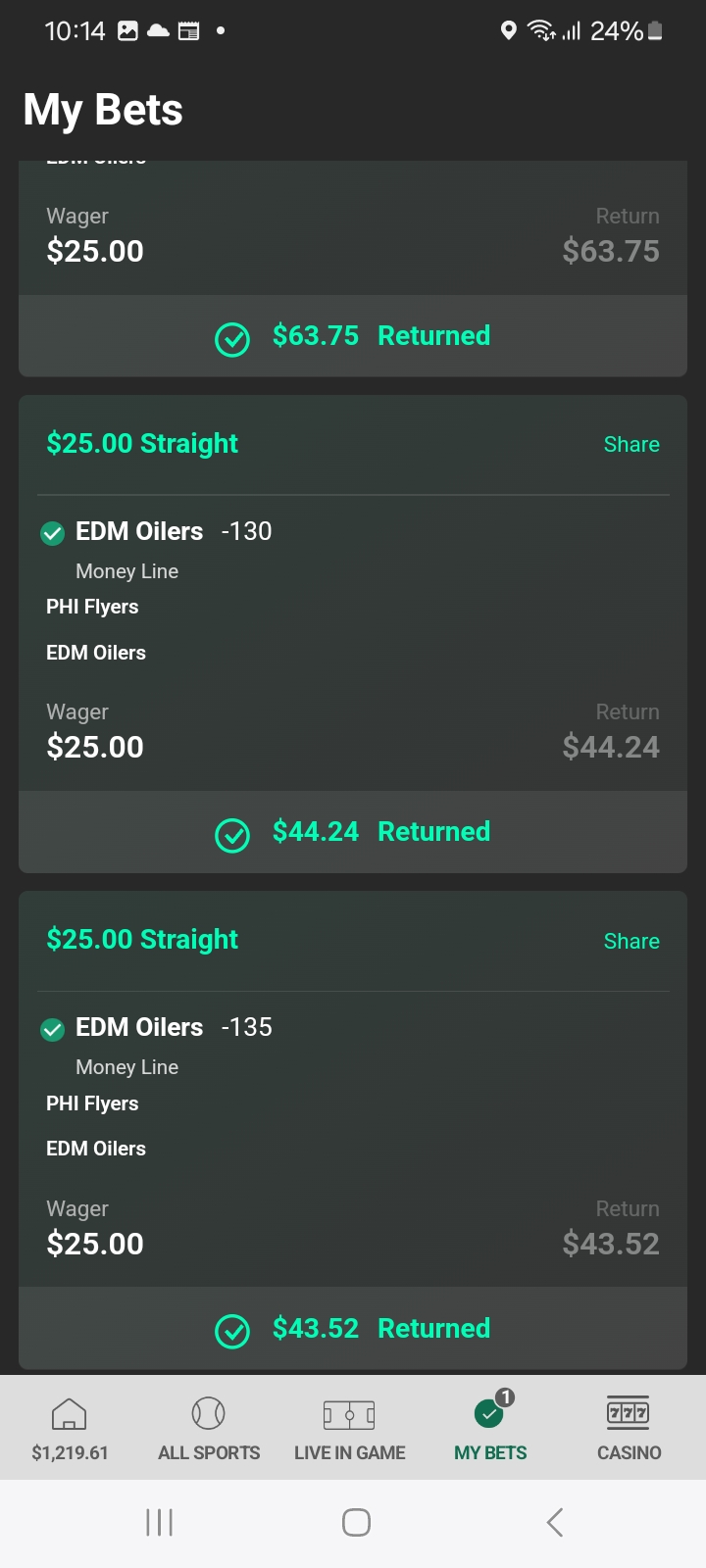Expand the $63.75 Returned bar
The height and width of the screenshot is (1568, 706).
pos(353,336)
